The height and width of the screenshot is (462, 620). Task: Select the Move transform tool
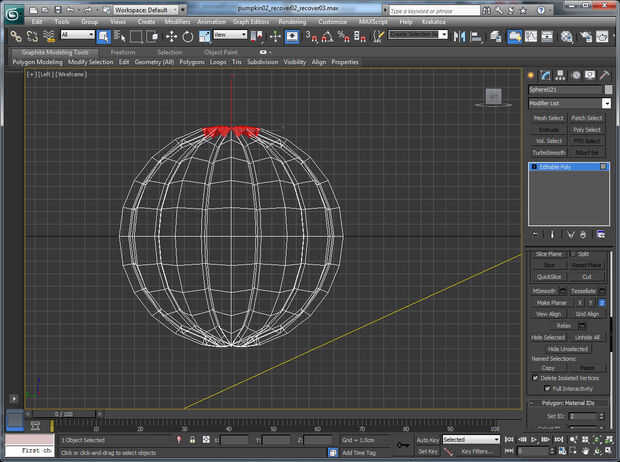pyautogui.click(x=171, y=36)
